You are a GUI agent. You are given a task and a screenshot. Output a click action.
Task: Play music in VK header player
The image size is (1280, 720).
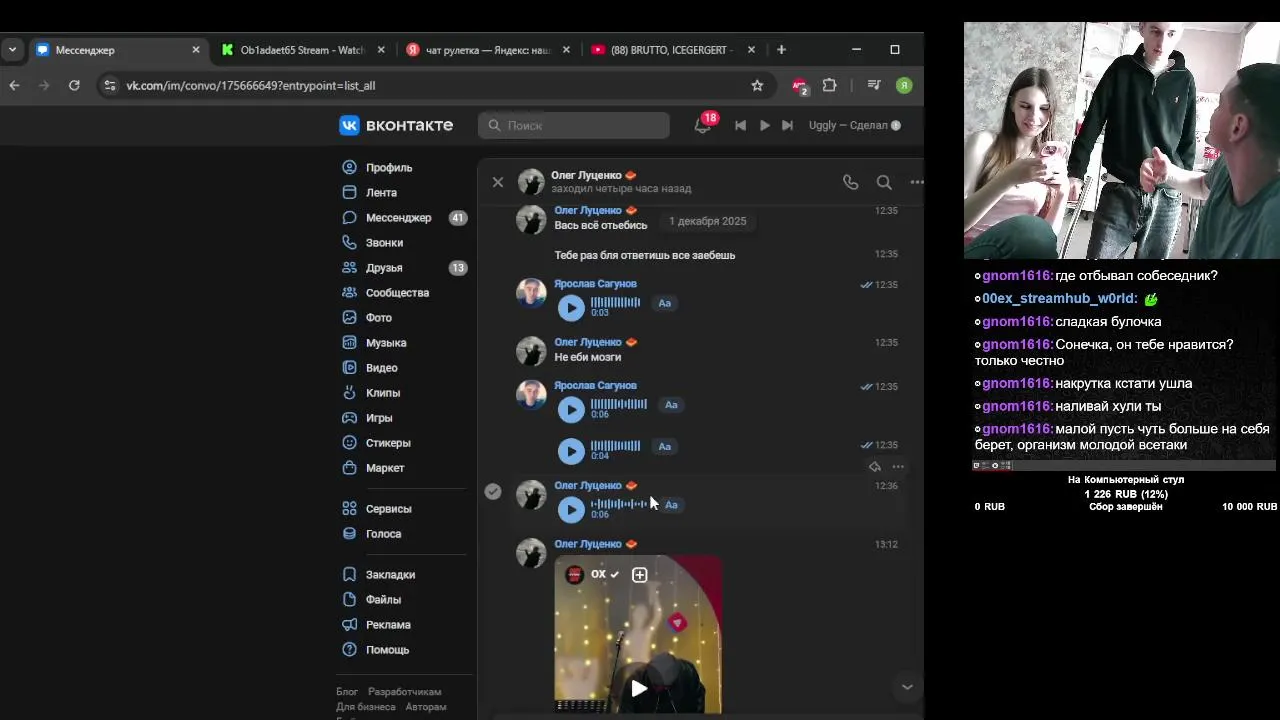[764, 125]
